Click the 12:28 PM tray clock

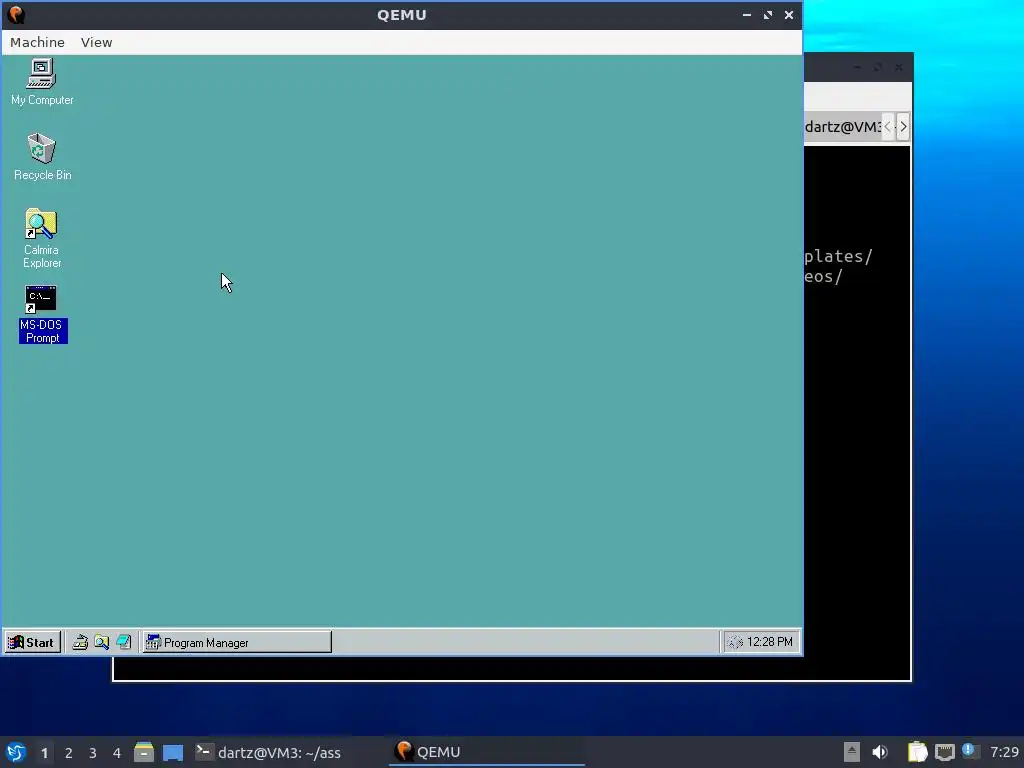769,642
